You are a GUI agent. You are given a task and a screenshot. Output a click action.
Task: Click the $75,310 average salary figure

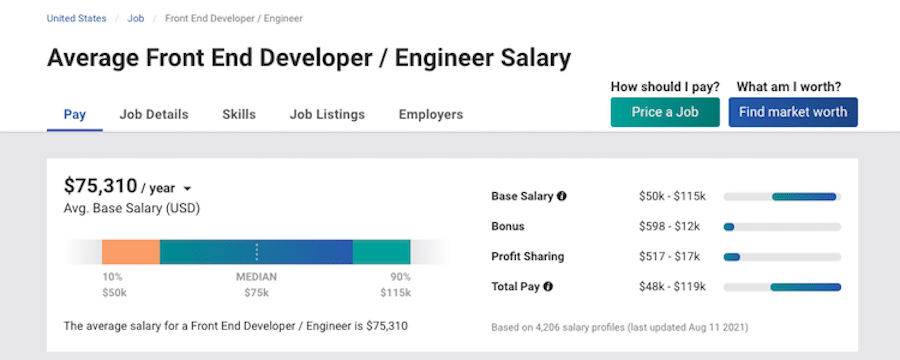(100, 186)
